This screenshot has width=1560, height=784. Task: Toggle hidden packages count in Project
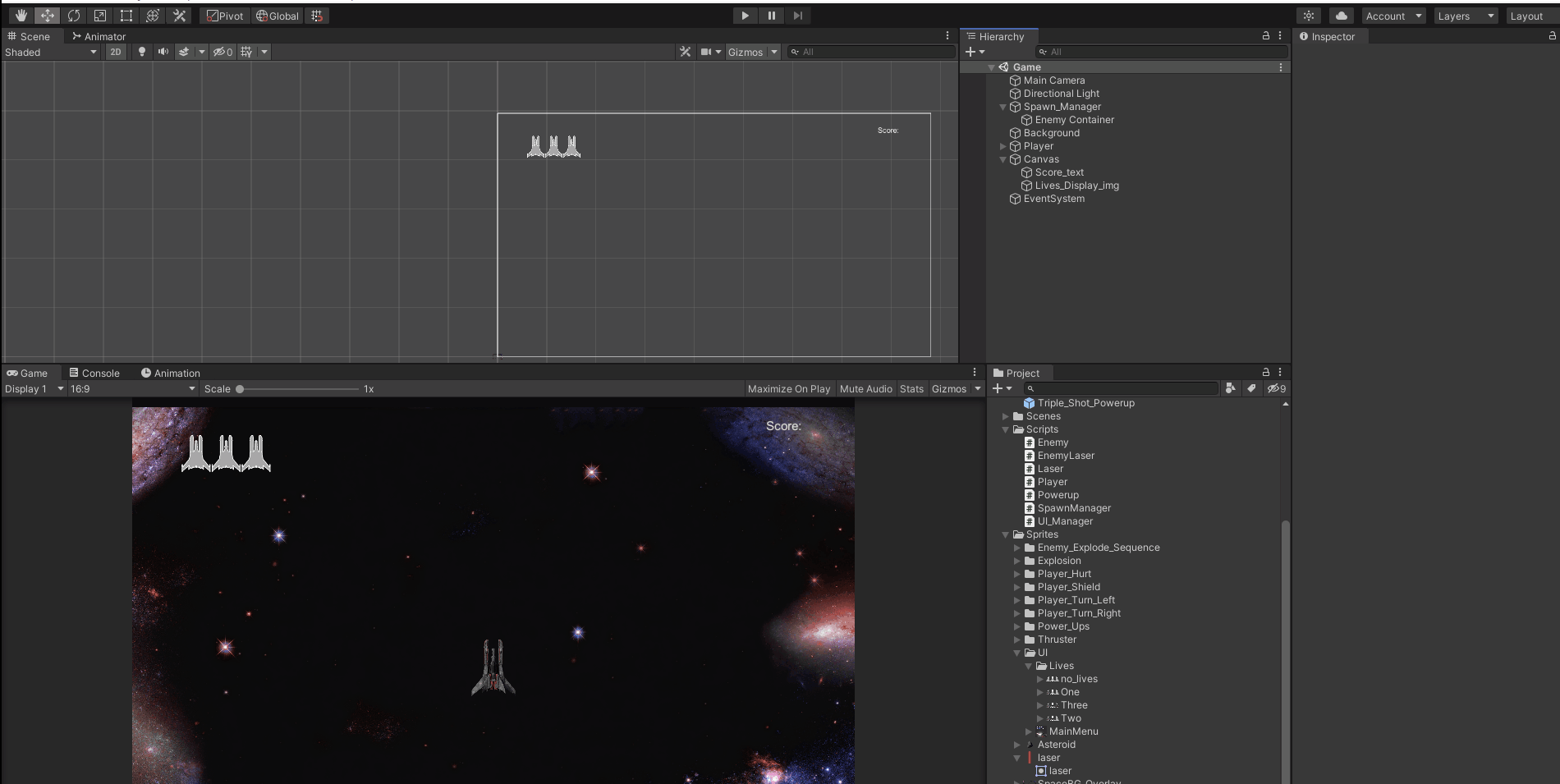(x=1277, y=388)
